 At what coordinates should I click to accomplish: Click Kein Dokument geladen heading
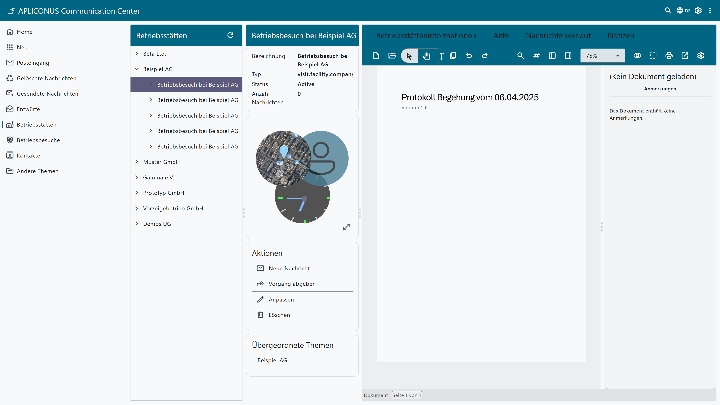click(653, 77)
